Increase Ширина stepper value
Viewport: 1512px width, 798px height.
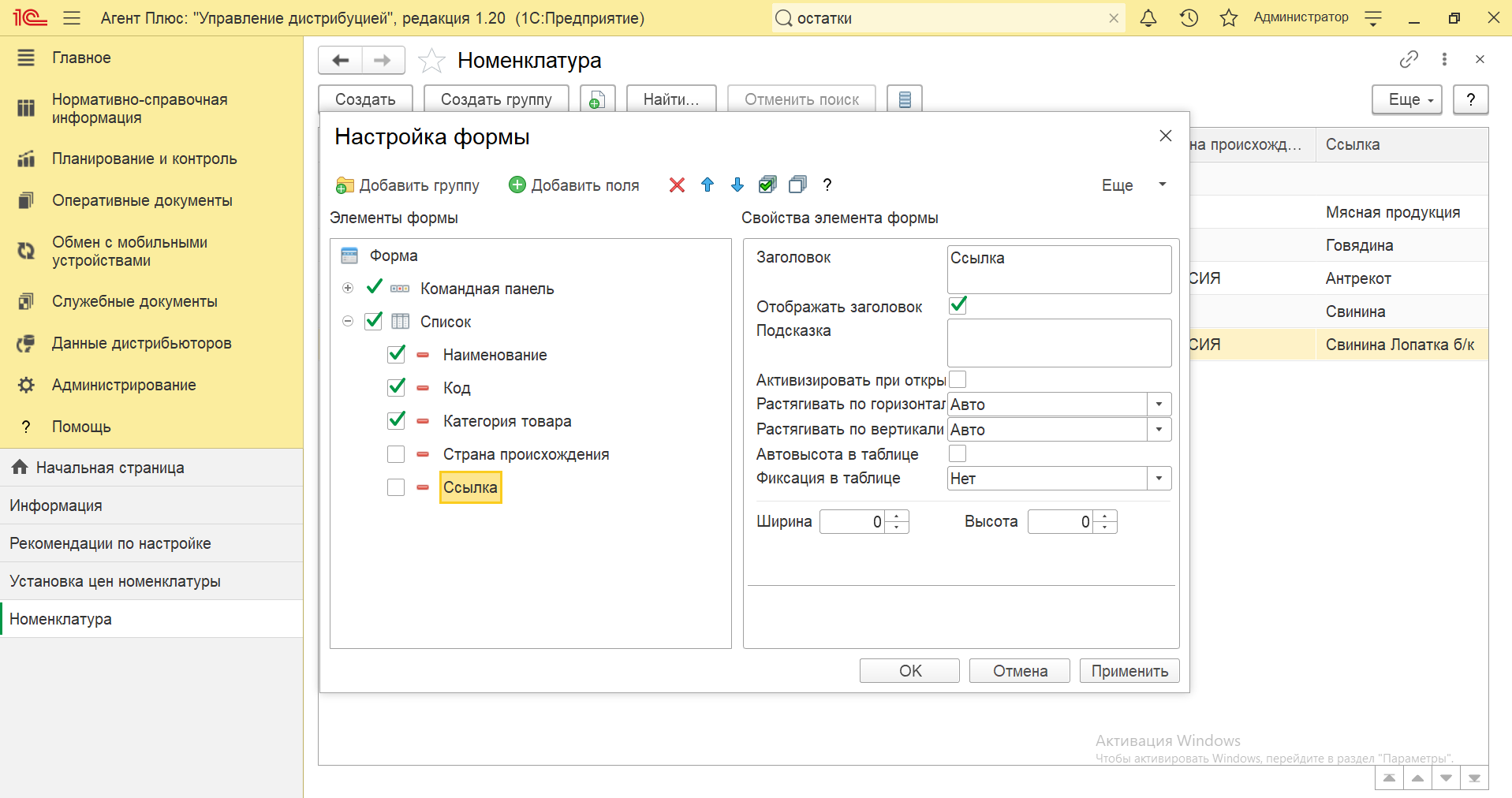coord(897,516)
